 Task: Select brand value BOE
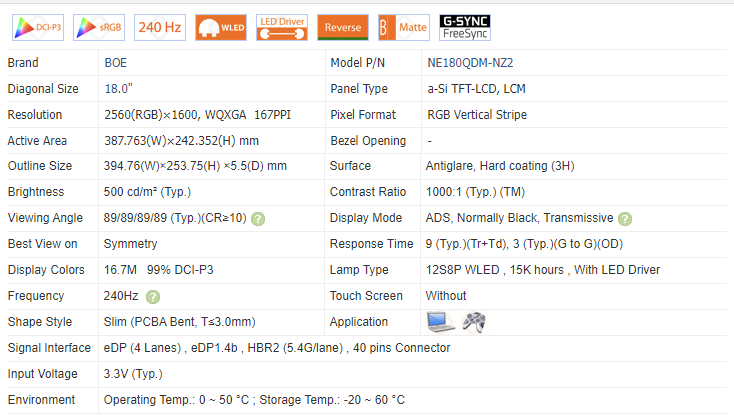pyautogui.click(x=116, y=63)
